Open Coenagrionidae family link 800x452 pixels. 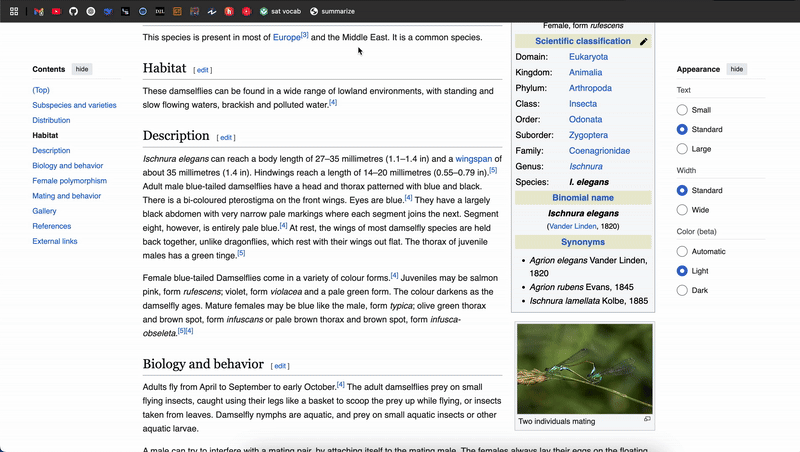tap(599, 151)
